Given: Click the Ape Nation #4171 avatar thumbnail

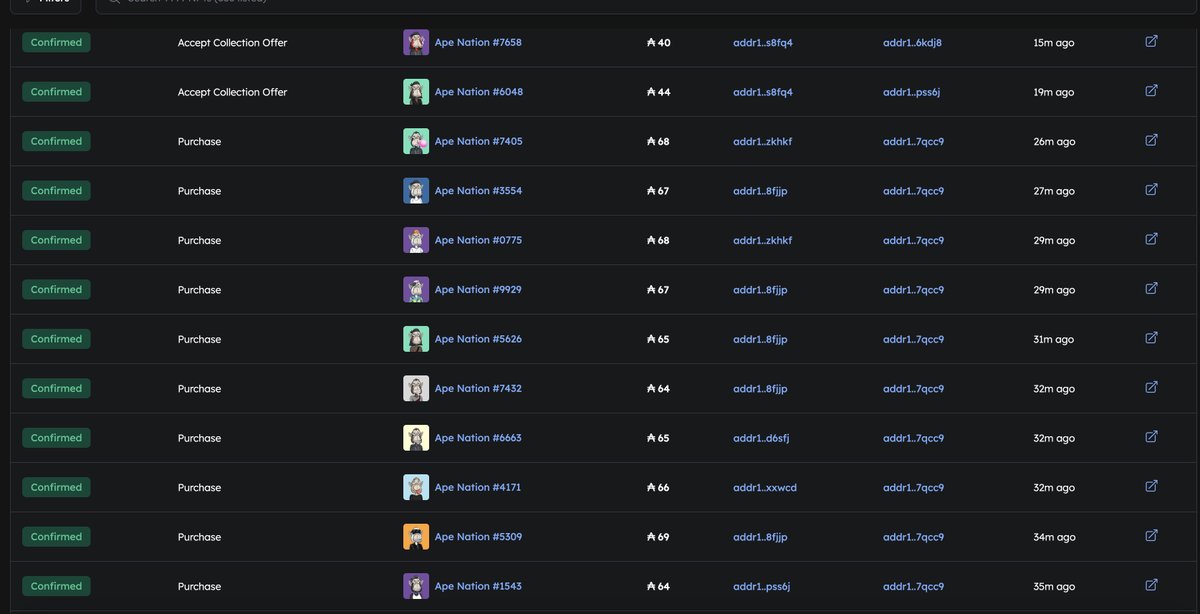Looking at the screenshot, I should pos(416,488).
